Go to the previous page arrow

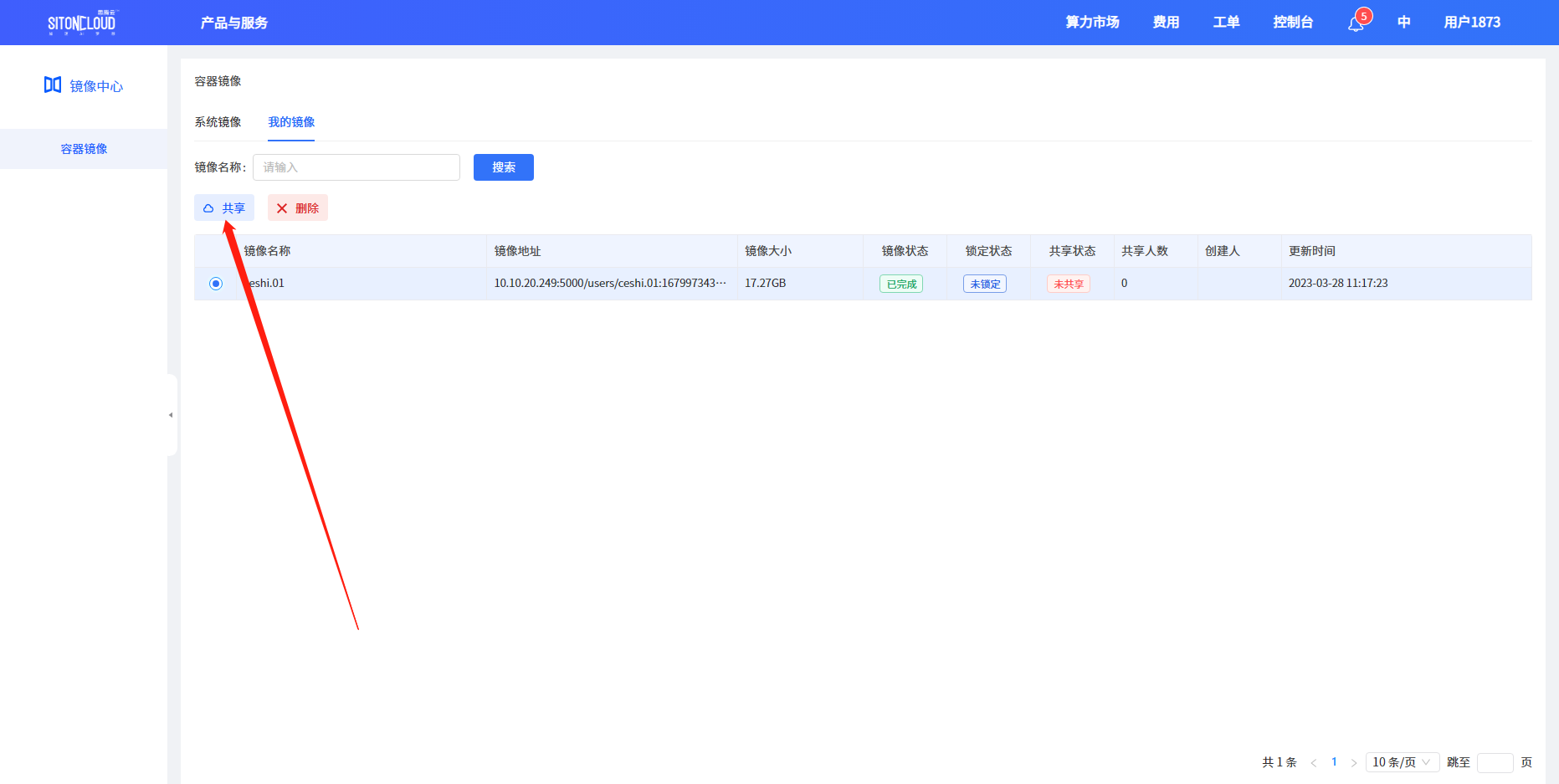[x=1313, y=762]
